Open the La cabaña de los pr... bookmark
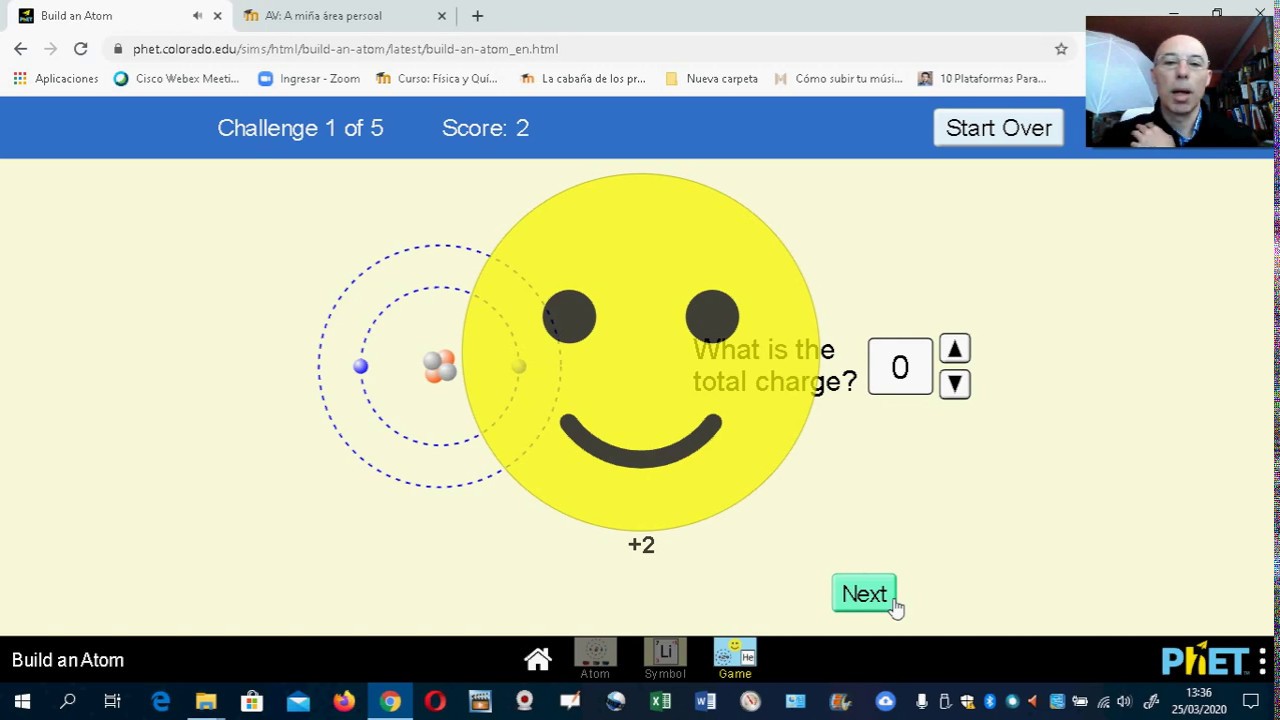The image size is (1280, 720). pyautogui.click(x=582, y=78)
